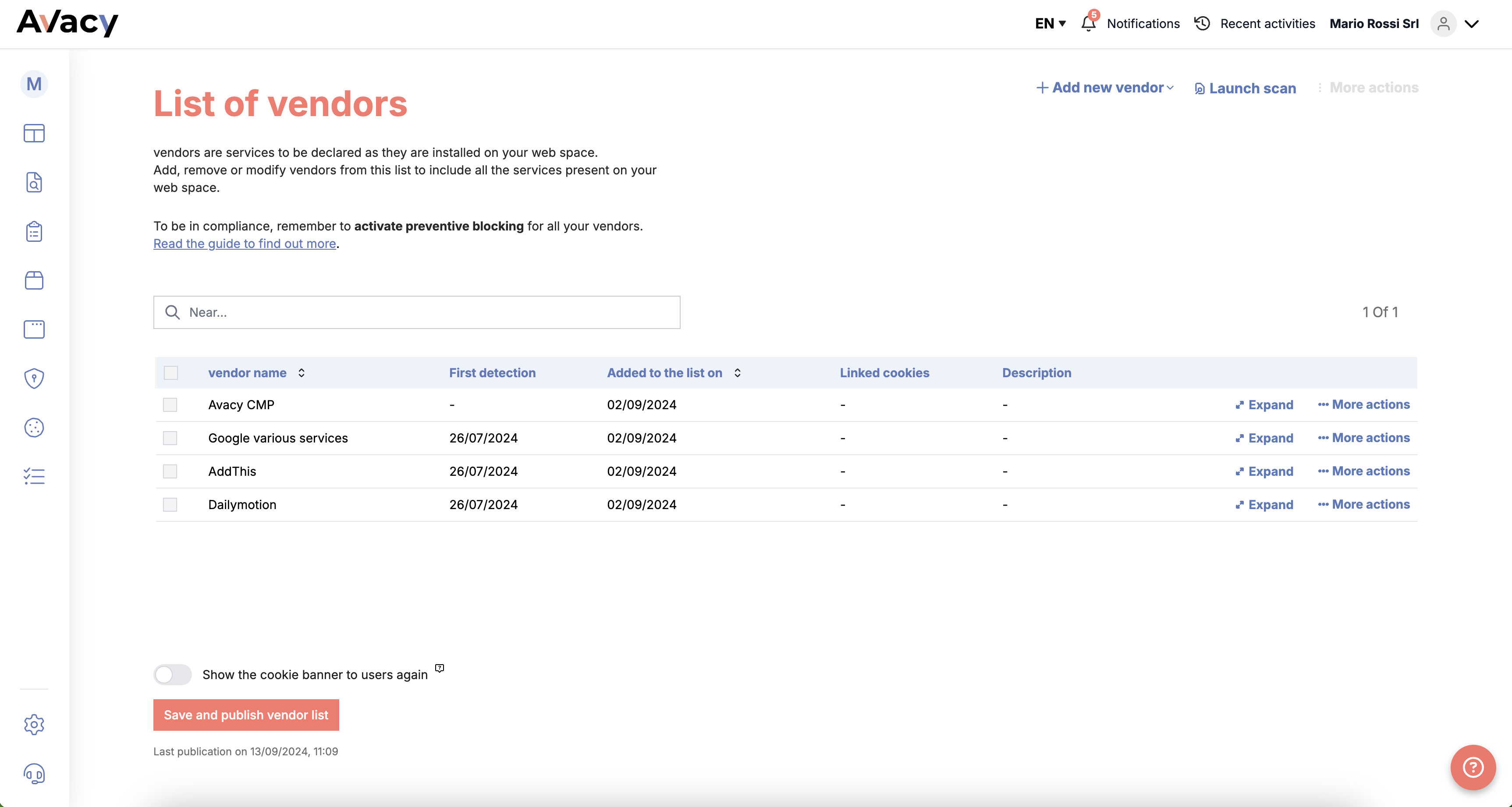Screen dimensions: 1512x807
Task: Open the top More actions menu
Action: [x=1368, y=88]
